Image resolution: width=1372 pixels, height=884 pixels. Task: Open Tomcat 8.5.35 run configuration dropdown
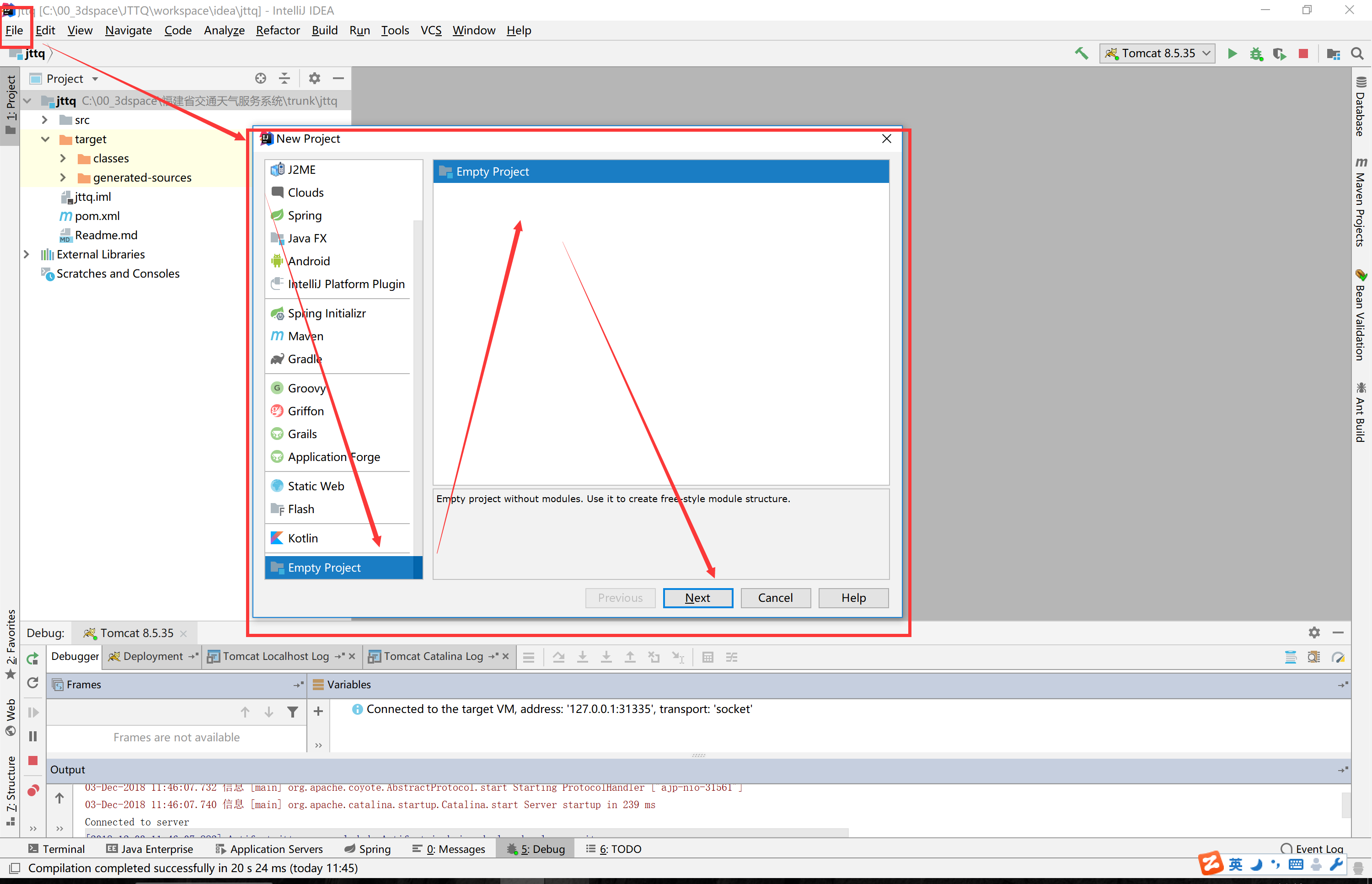(x=1158, y=54)
